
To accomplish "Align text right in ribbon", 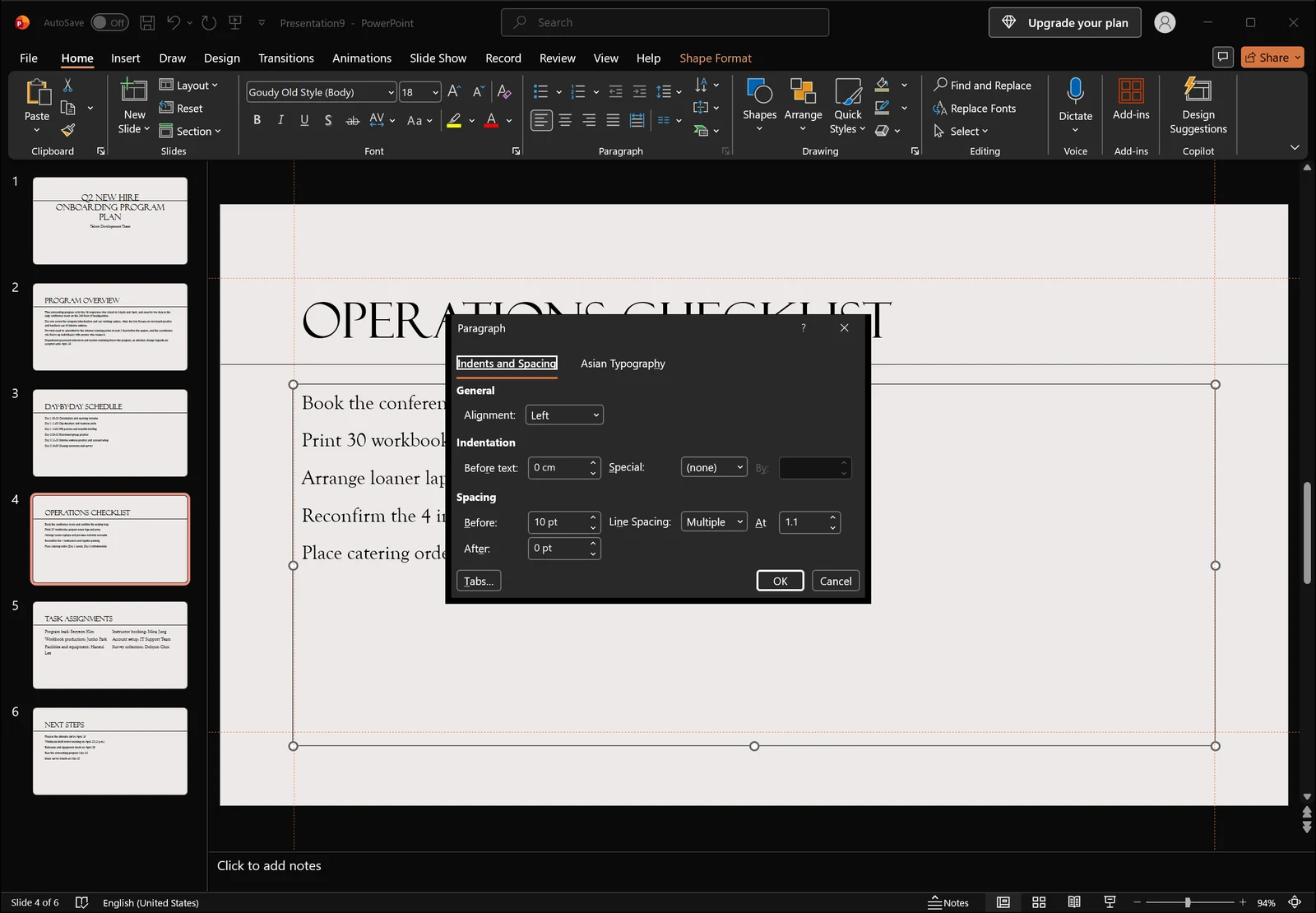I will tap(589, 120).
